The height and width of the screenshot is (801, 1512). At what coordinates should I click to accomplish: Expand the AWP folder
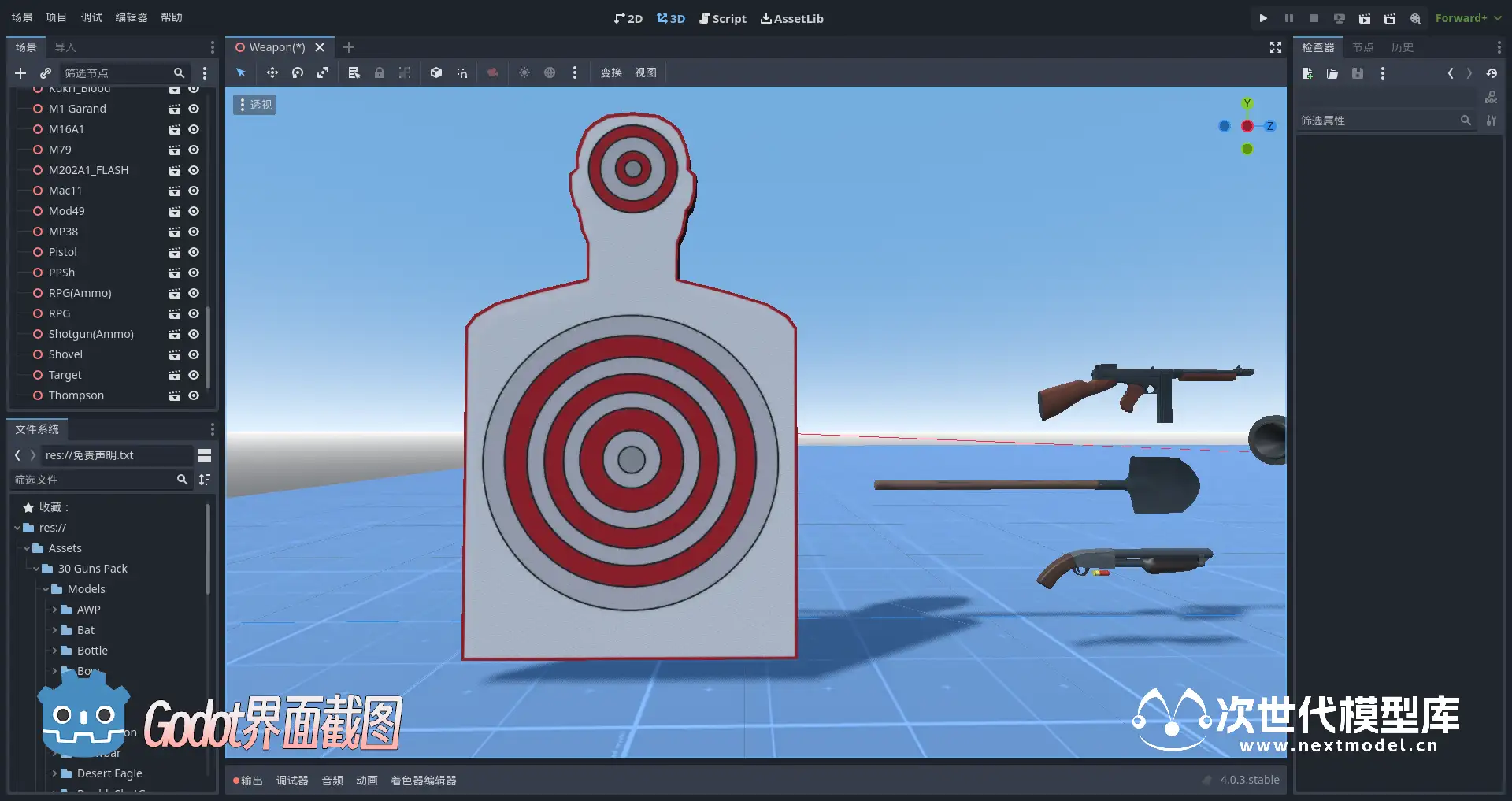pyautogui.click(x=54, y=610)
